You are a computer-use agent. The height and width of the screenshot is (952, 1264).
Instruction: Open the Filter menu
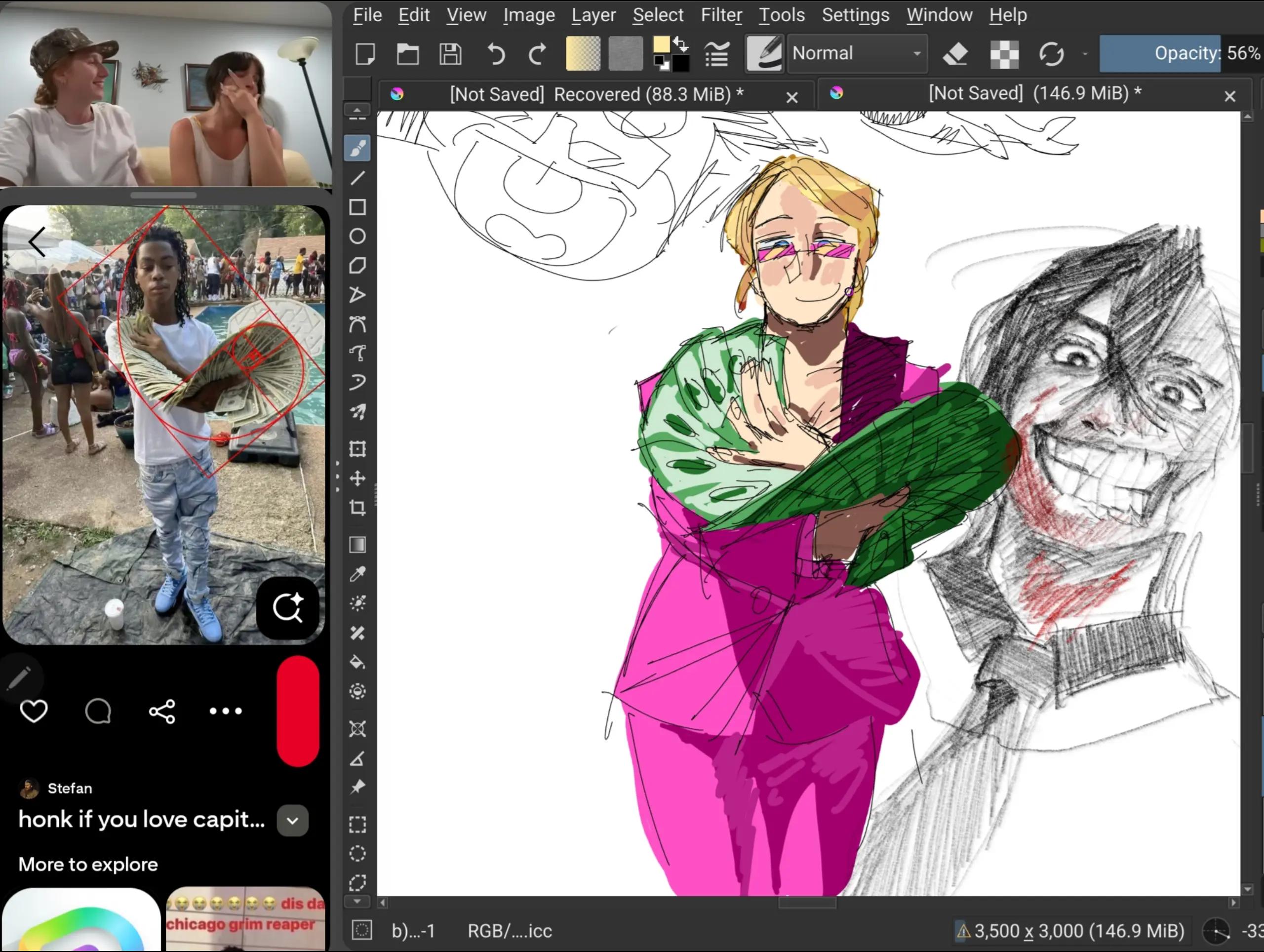tap(721, 15)
